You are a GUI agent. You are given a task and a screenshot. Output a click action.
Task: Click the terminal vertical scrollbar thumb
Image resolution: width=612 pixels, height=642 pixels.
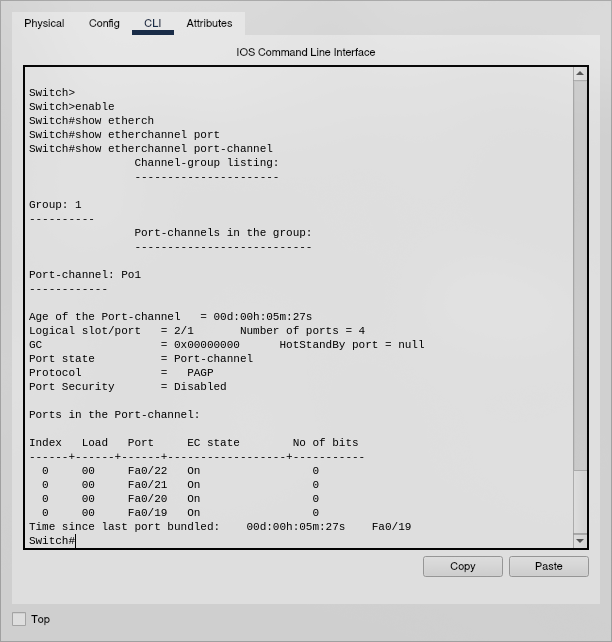coord(580,275)
